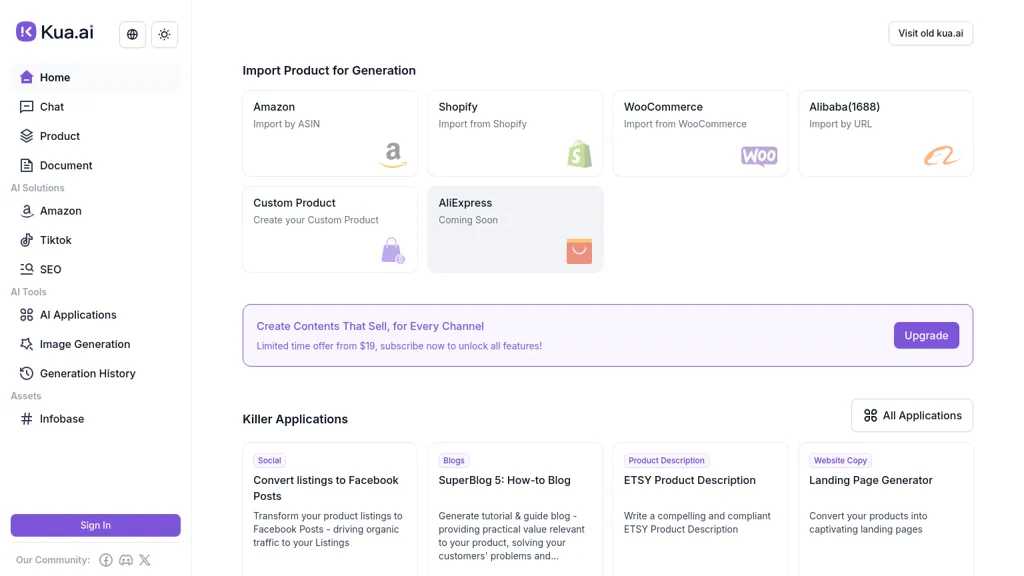The image size is (1024, 576).
Task: Open the language globe selector
Action: pos(131,33)
